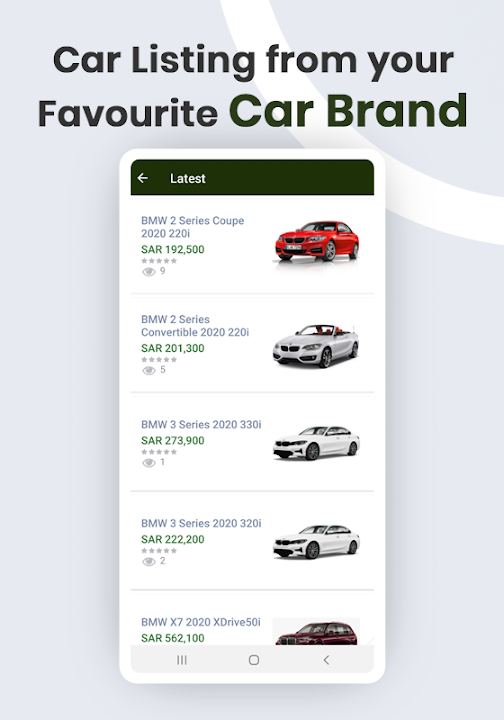The height and width of the screenshot is (720, 504).
Task: Click the views eye icon under SAR 273,900
Action: pyautogui.click(x=149, y=463)
